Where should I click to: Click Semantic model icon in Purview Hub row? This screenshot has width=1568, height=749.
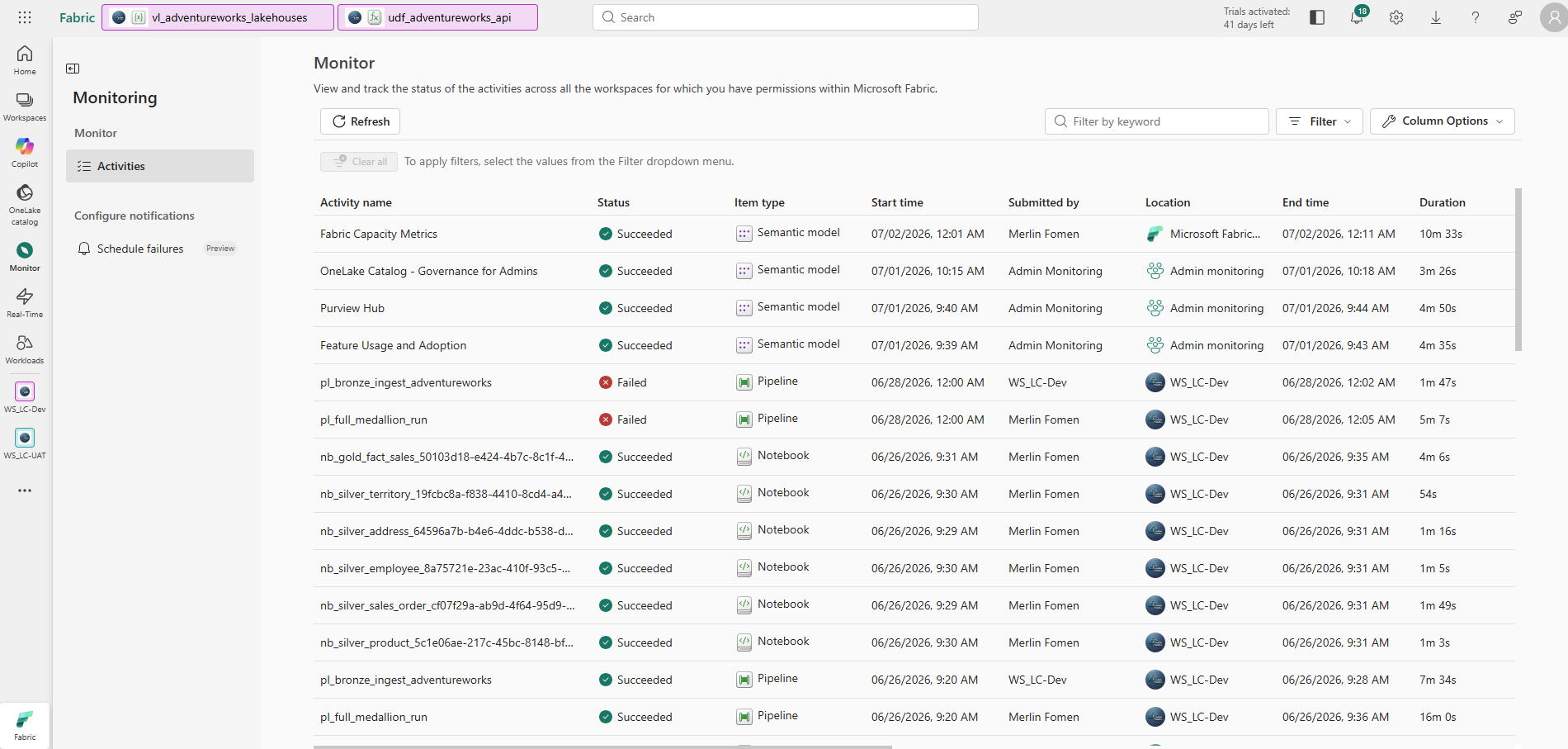tap(744, 308)
